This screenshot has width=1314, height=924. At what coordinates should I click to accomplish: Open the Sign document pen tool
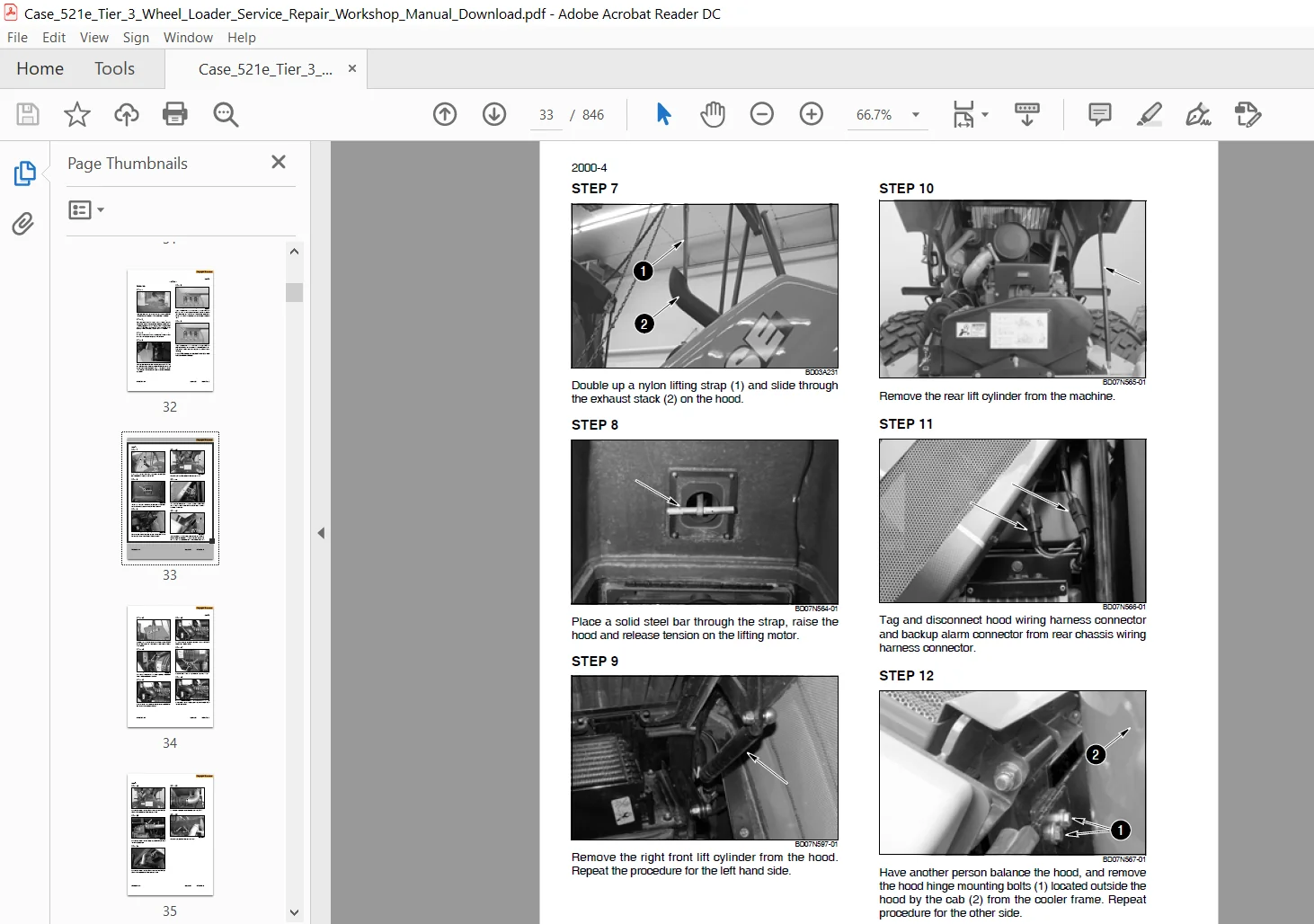1198,114
